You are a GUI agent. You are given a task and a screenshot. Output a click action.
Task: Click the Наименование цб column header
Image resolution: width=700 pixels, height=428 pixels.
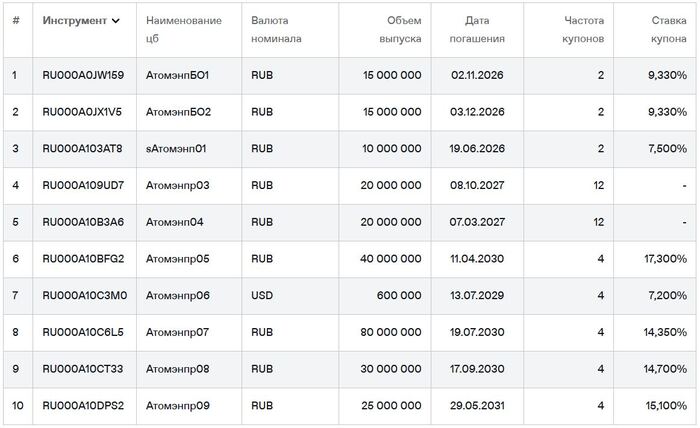point(177,29)
